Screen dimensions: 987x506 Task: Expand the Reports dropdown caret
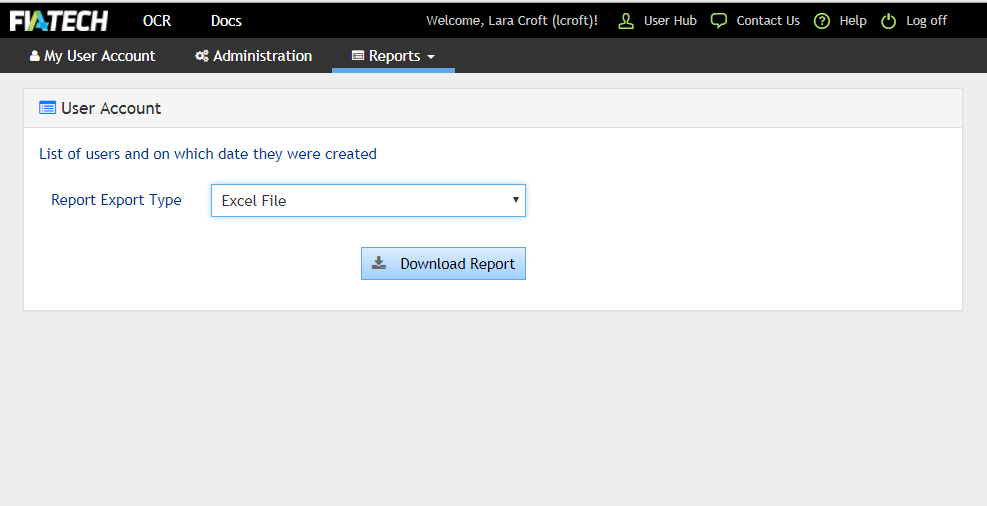pos(431,57)
